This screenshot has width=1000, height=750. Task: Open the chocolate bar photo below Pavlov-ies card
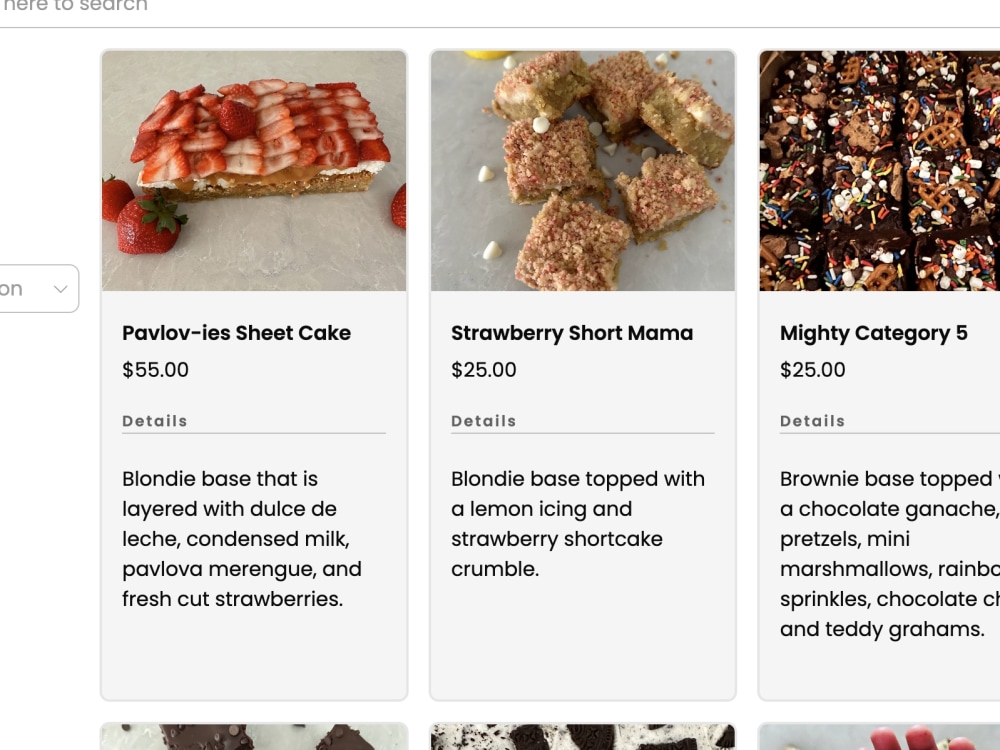(254, 737)
